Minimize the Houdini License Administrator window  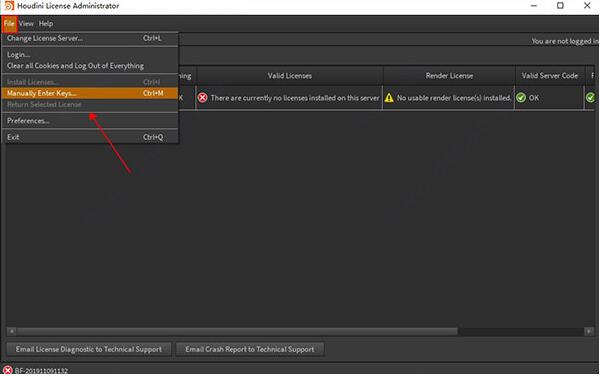point(534,5)
